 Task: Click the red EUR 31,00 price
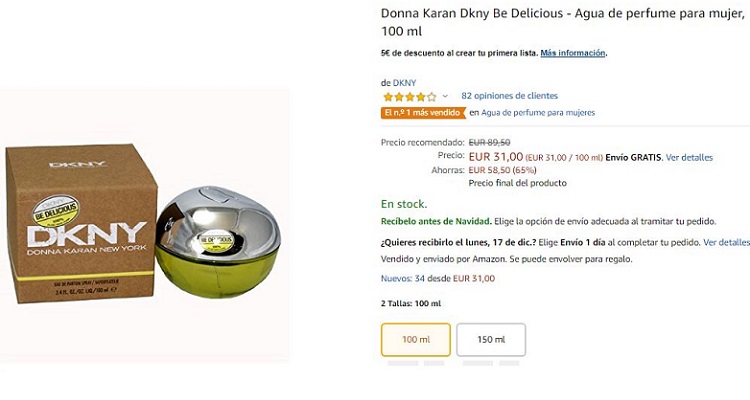[495, 156]
